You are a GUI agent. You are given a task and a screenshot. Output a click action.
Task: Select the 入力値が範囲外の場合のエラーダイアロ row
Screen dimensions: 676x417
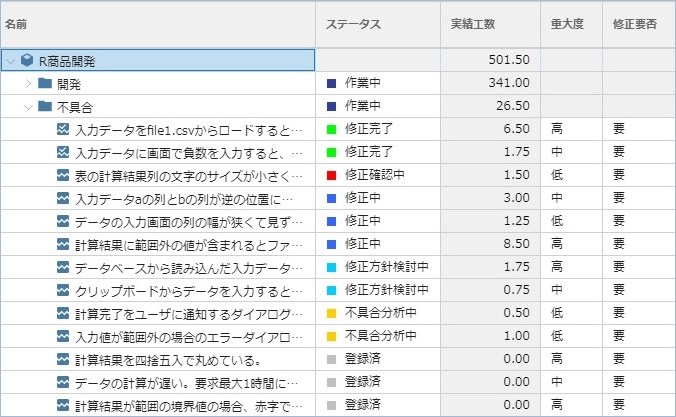pos(188,337)
